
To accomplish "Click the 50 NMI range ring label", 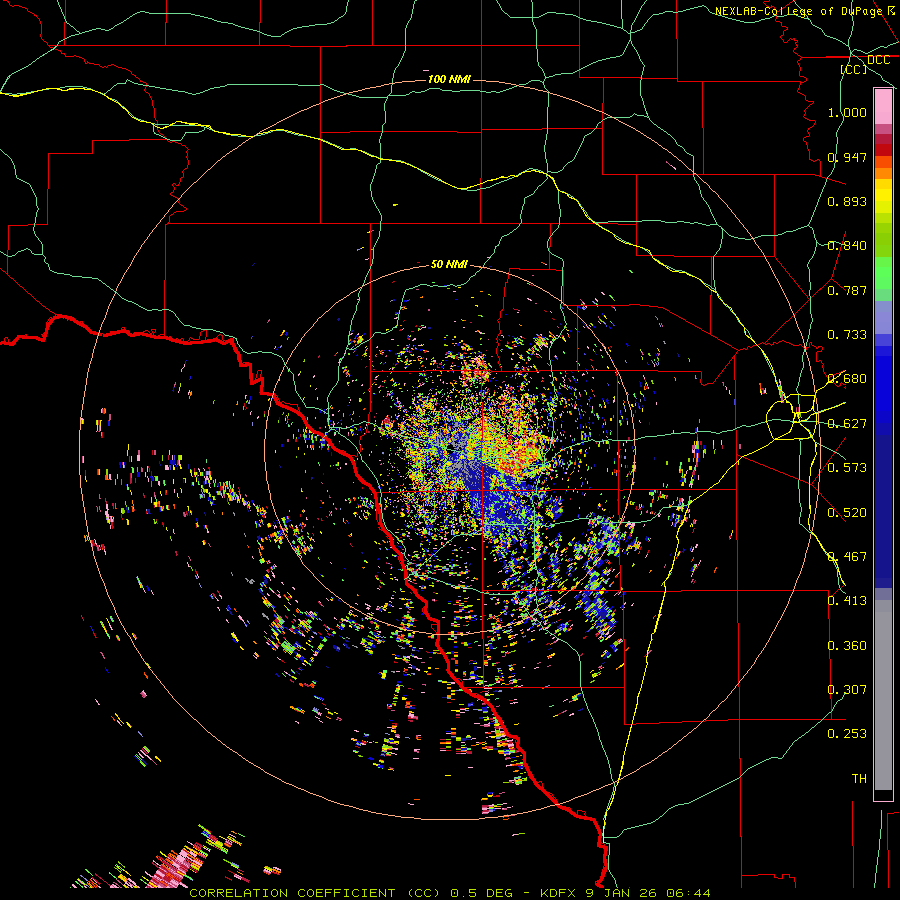I will pyautogui.click(x=449, y=264).
